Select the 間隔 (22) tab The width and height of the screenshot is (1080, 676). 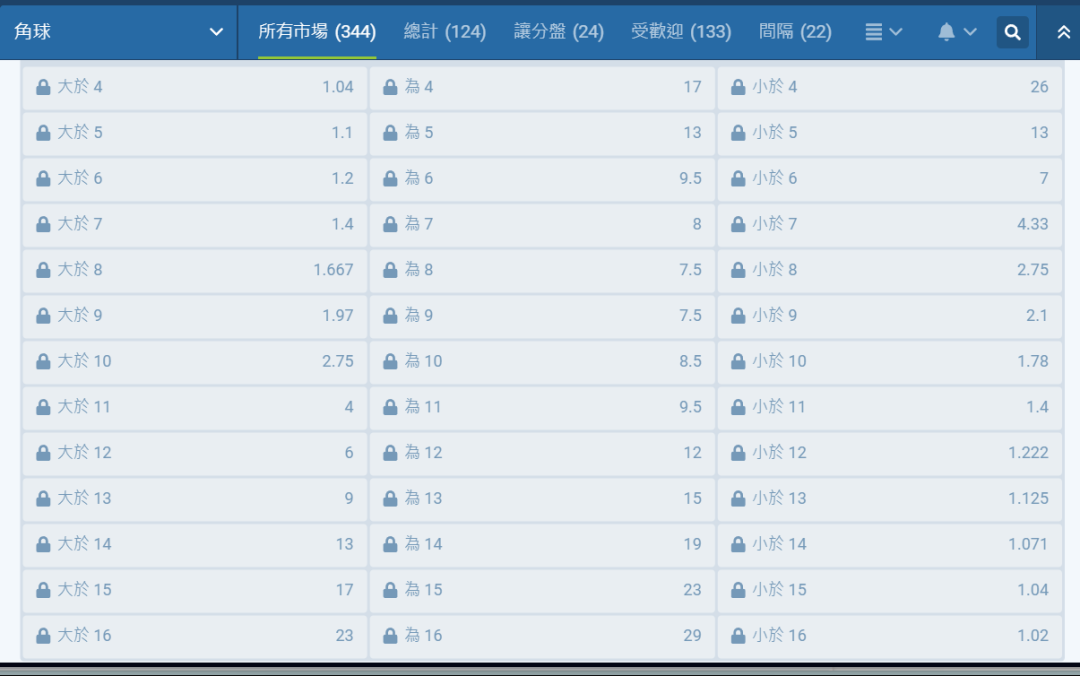[x=795, y=32]
